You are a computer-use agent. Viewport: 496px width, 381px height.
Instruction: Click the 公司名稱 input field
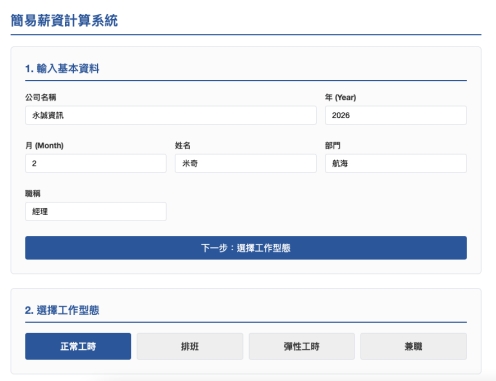point(171,115)
